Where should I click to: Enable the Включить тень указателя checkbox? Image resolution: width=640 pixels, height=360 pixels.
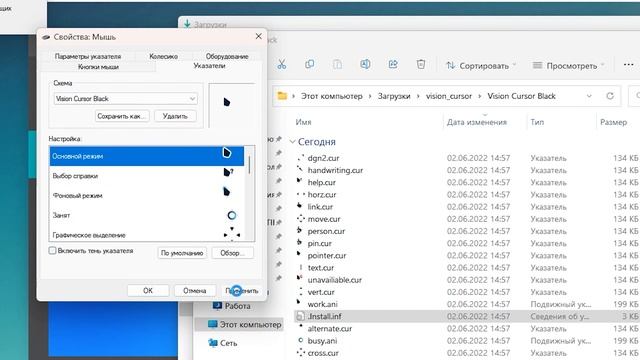pyautogui.click(x=52, y=251)
